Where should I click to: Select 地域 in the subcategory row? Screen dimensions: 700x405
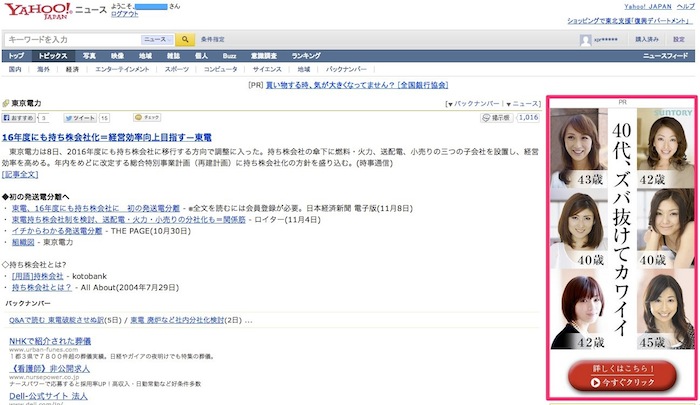[304, 69]
